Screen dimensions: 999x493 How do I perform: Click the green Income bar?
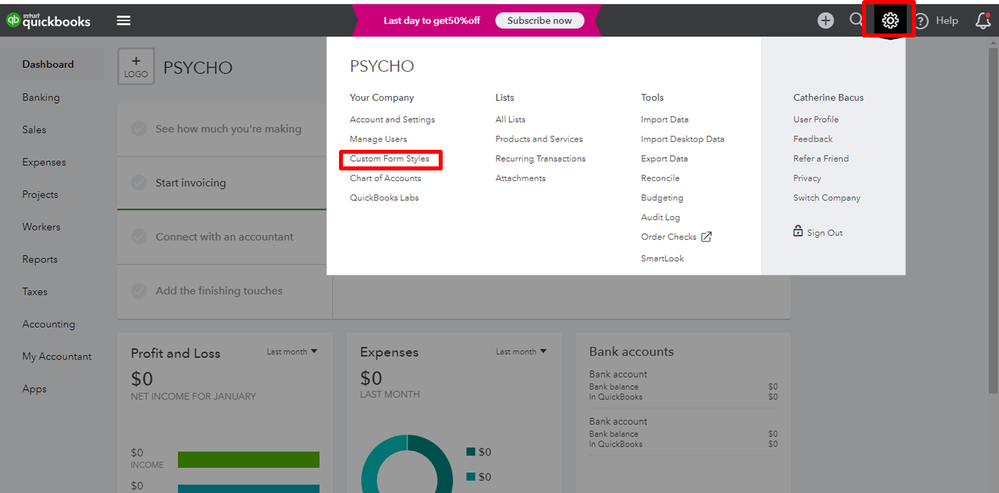click(246, 459)
